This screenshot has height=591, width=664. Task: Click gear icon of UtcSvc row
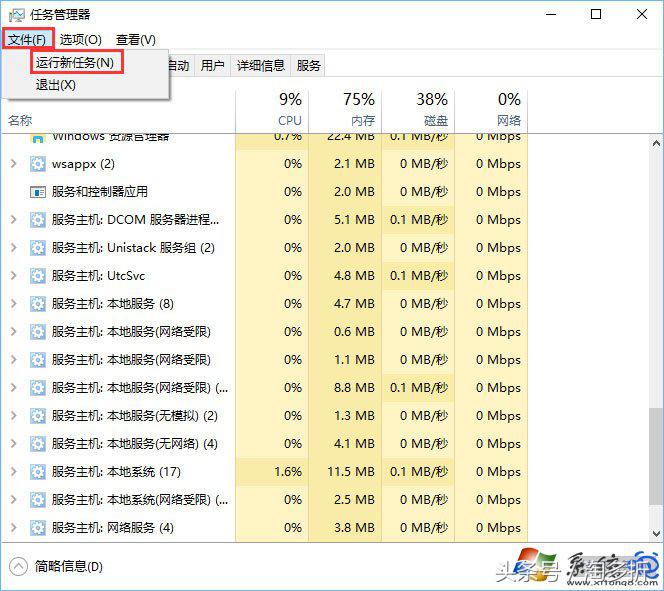pos(38,276)
